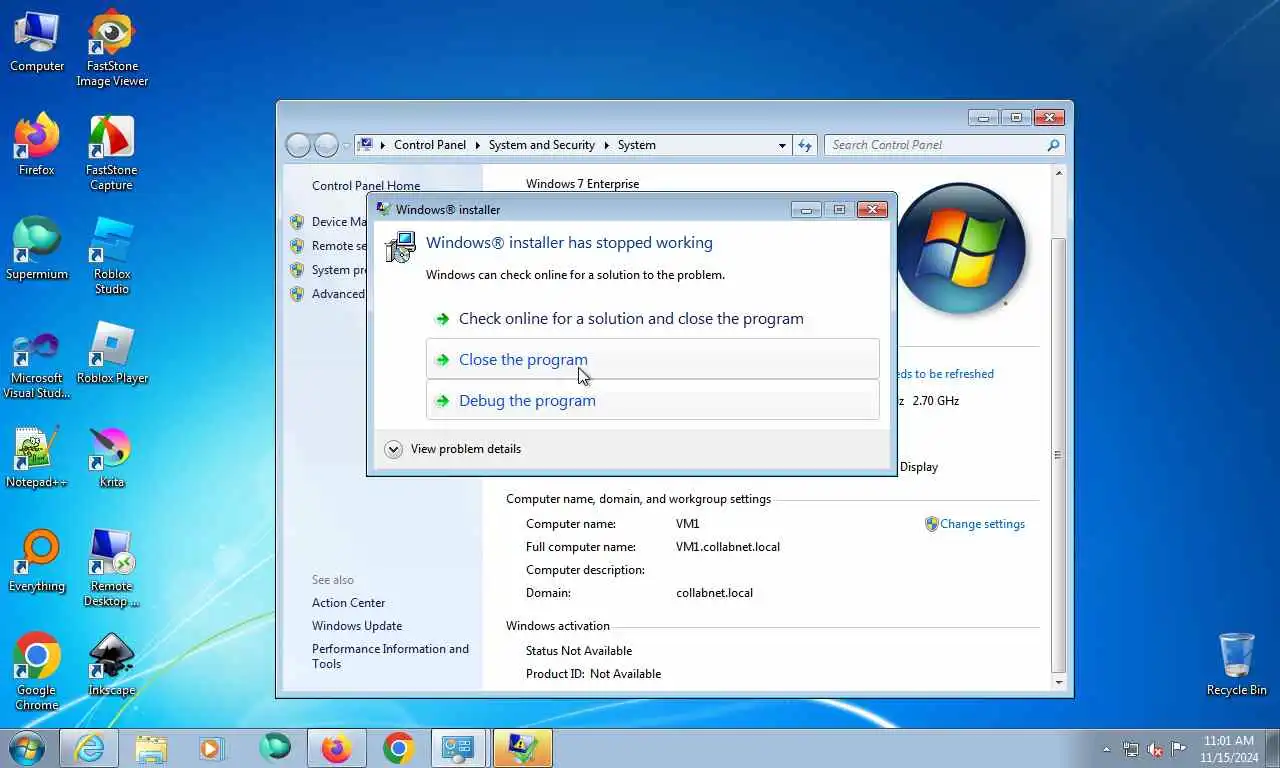Screen dimensions: 1280x768
Task: Click the network tray icon
Action: pos(1130,749)
